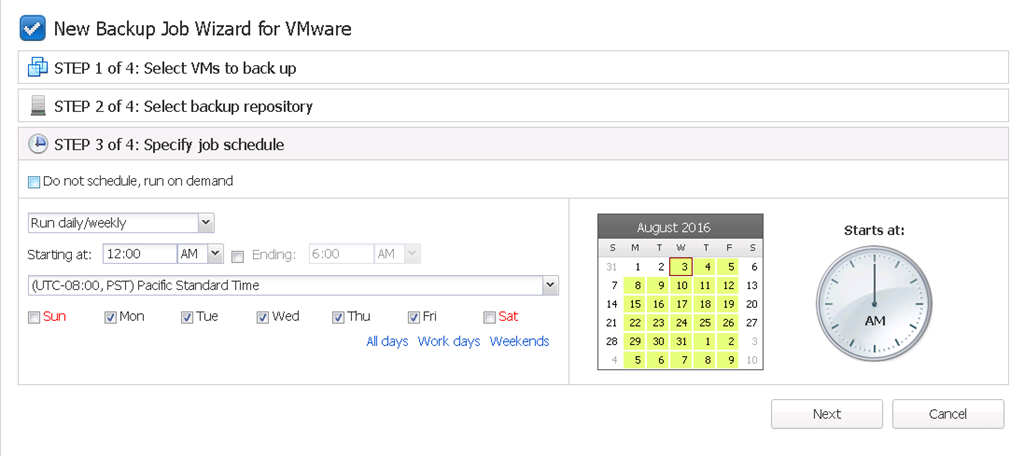Viewport: 1024px width, 456px height.
Task: Click the Starting at time field
Action: pos(140,254)
